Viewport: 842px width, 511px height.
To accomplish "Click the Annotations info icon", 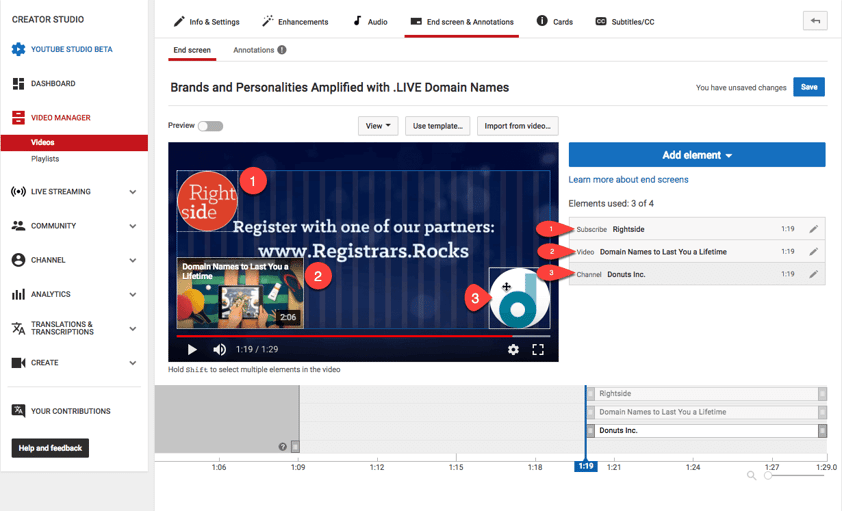I will click(282, 50).
